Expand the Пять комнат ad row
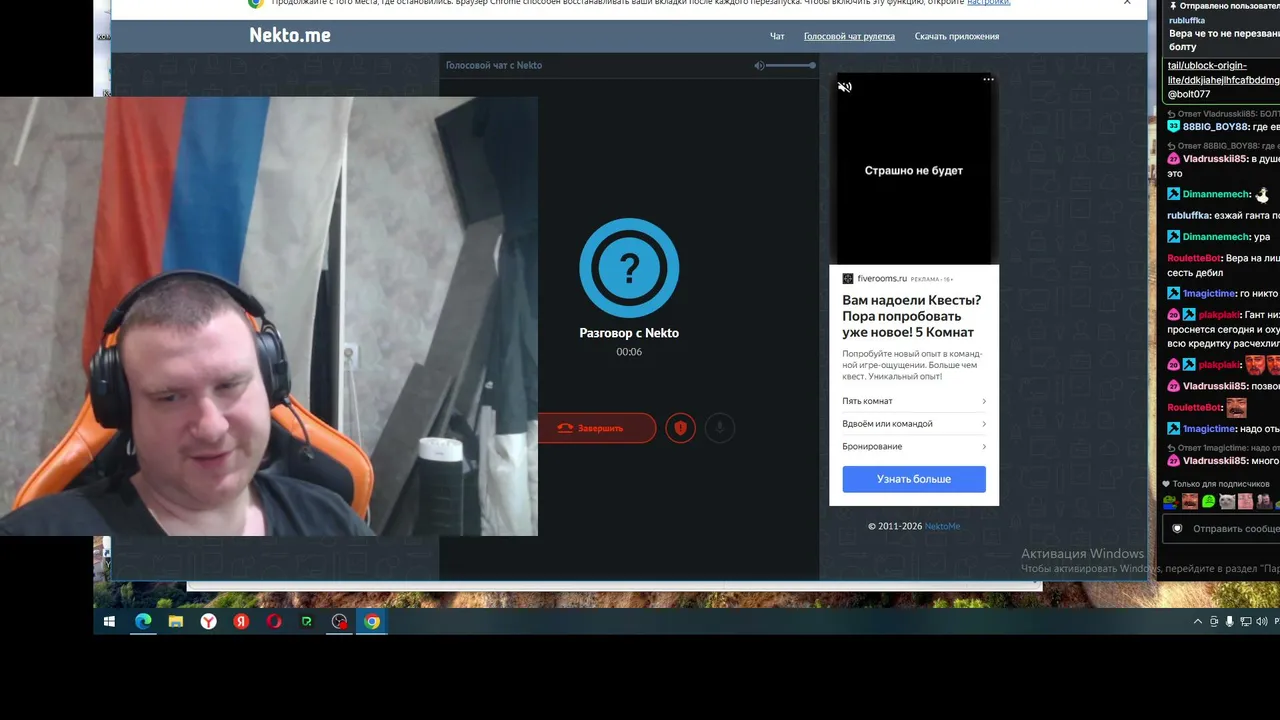This screenshot has width=1280, height=720. pos(914,401)
